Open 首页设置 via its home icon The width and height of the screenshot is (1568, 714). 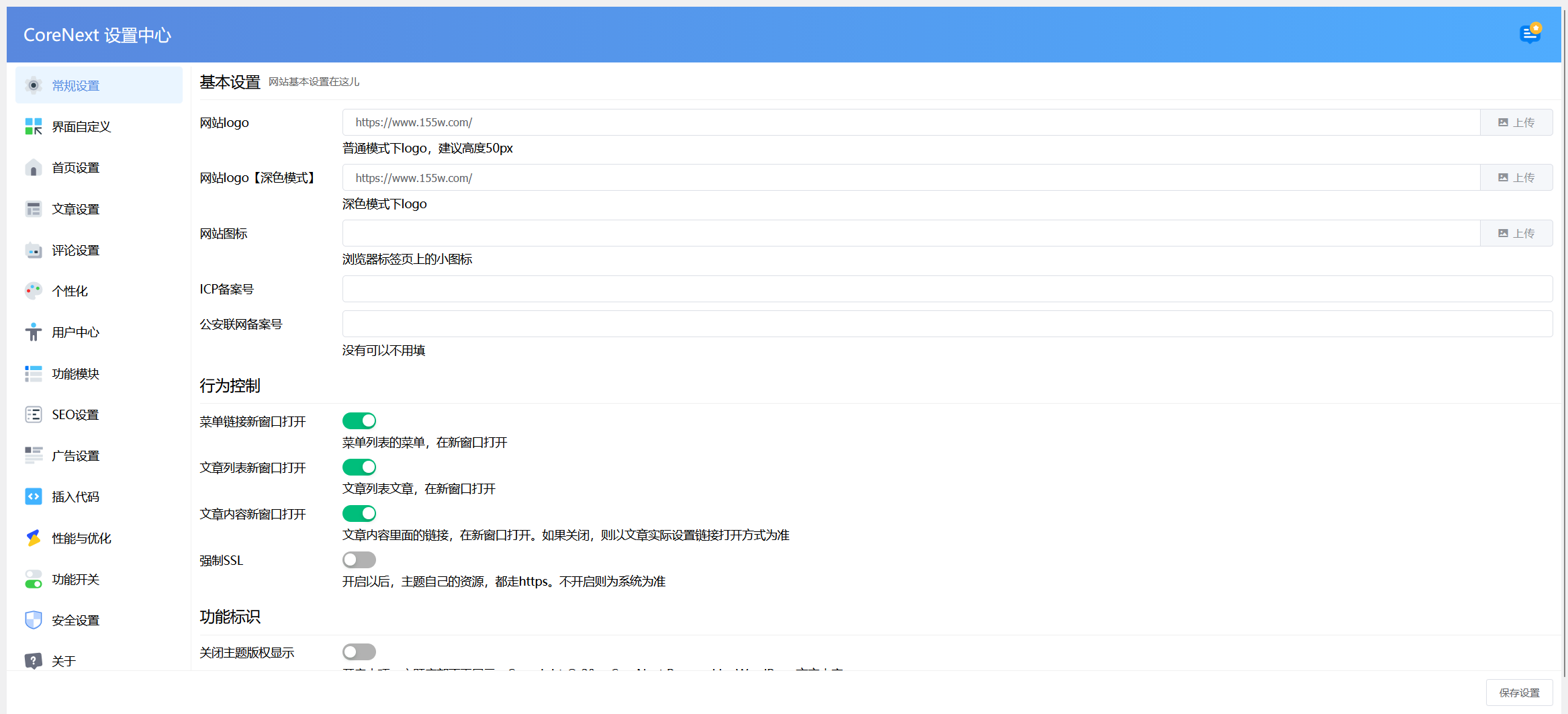coord(34,167)
